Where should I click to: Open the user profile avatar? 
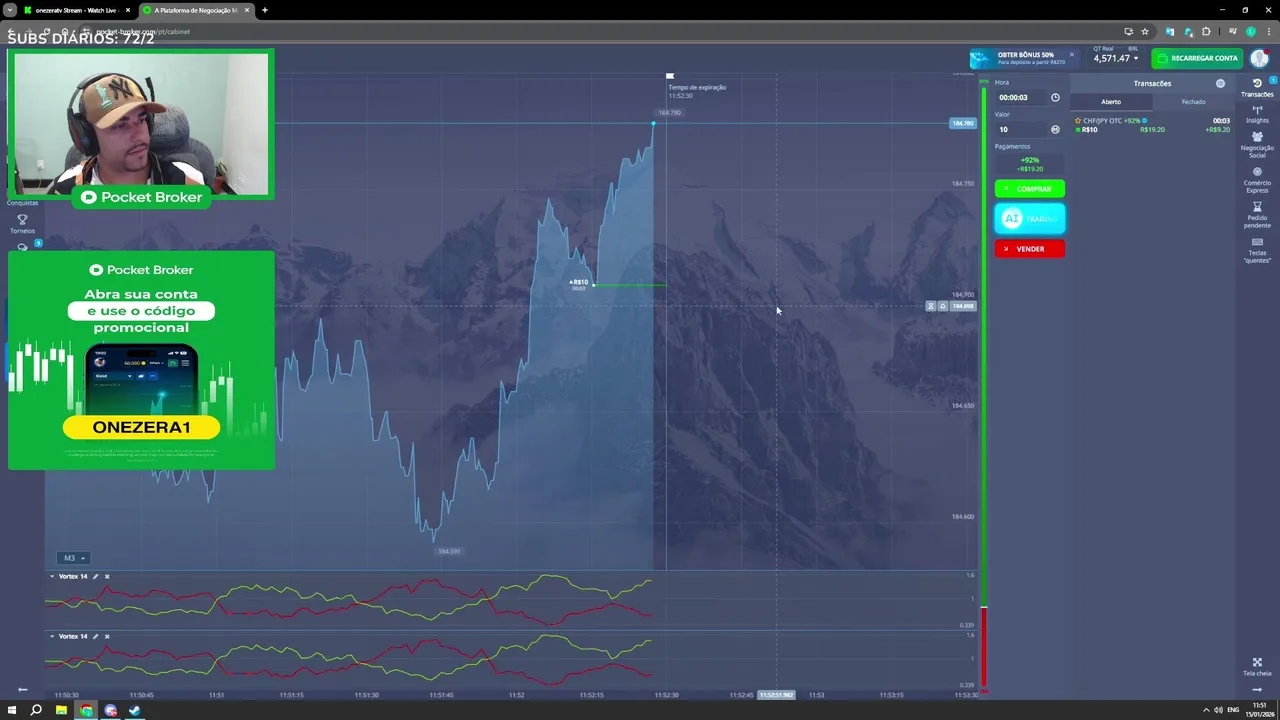[x=1259, y=58]
